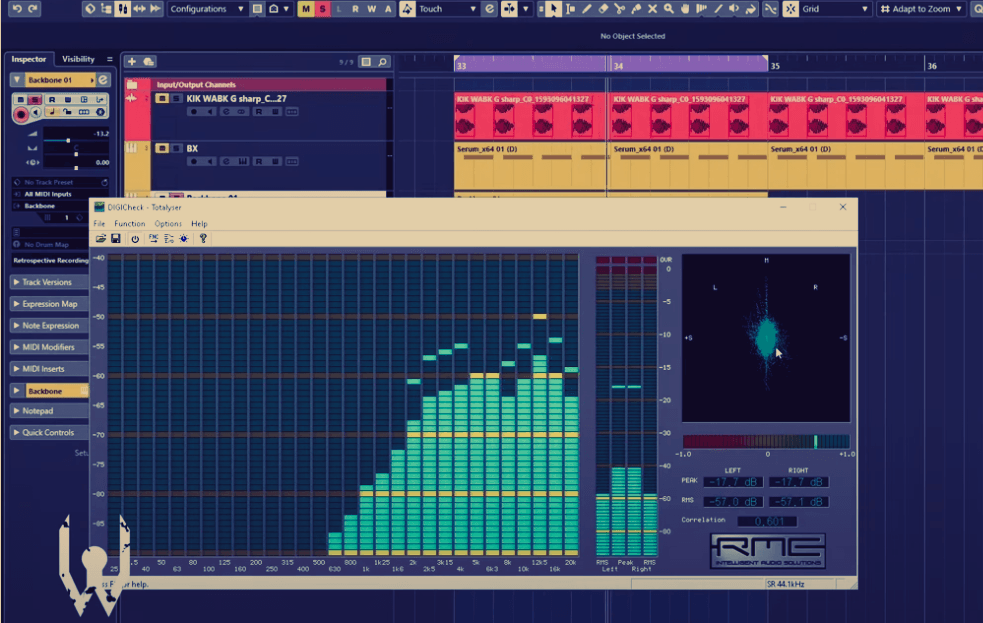Click the power start/stop icon in DIGICheck
The width and height of the screenshot is (983, 623).
135,238
